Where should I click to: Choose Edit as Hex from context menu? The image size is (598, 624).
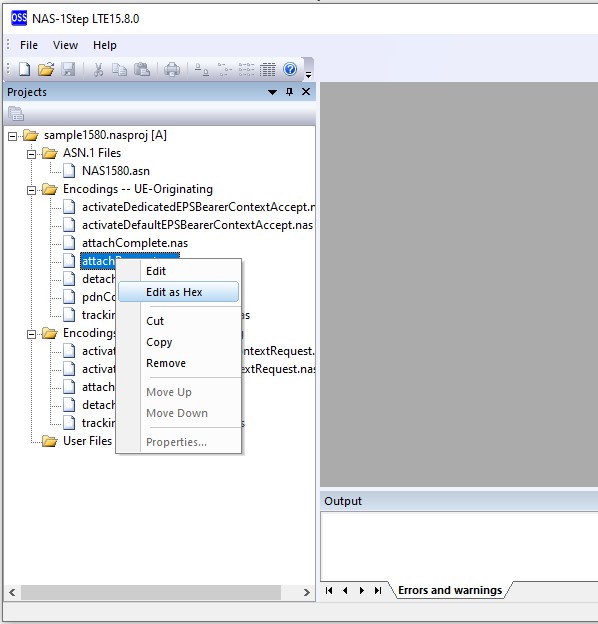pos(179,292)
